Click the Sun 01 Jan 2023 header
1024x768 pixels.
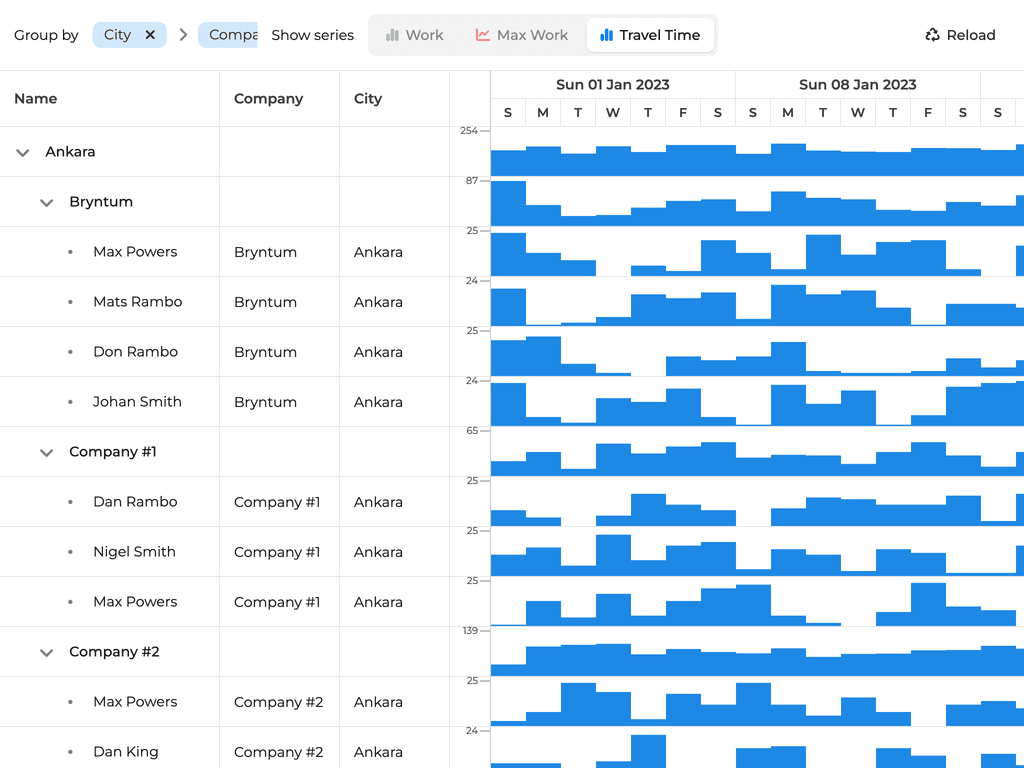tap(612, 85)
